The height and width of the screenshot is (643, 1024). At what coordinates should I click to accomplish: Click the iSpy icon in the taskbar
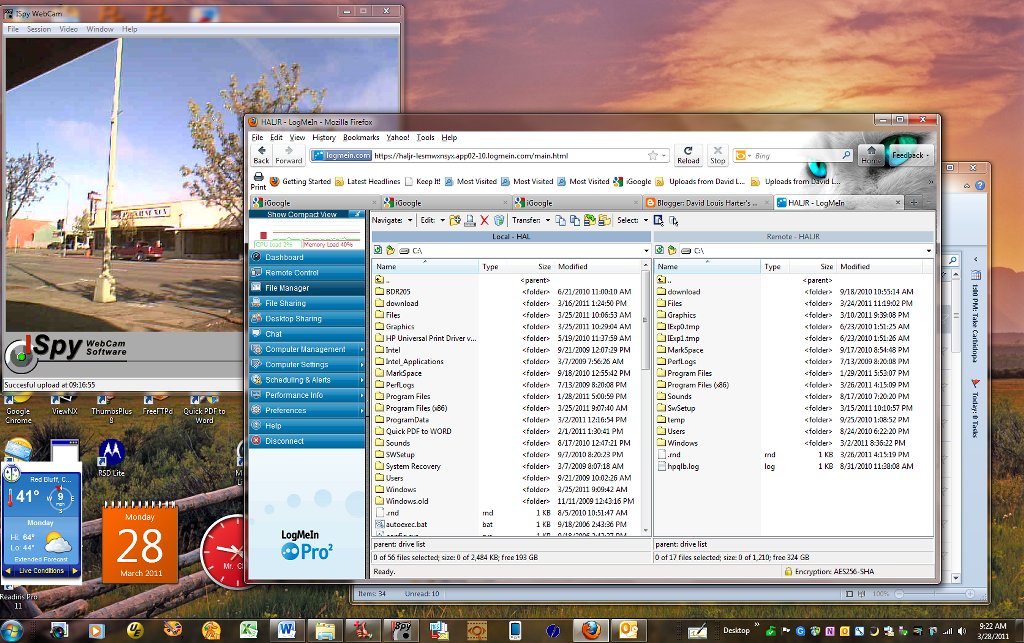[x=402, y=630]
